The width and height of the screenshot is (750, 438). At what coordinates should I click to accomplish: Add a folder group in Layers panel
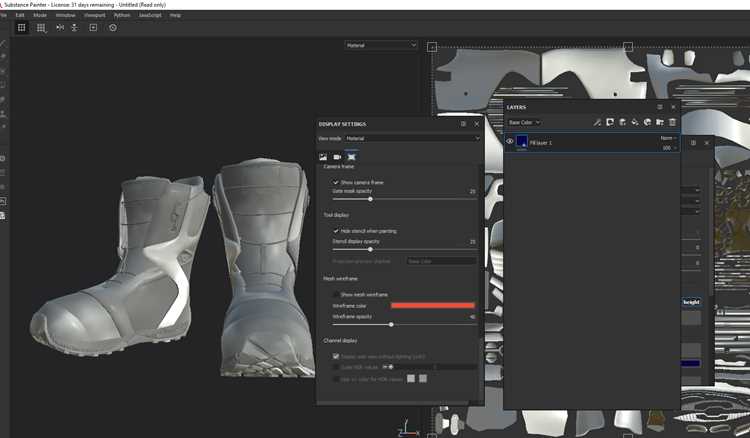click(x=660, y=122)
